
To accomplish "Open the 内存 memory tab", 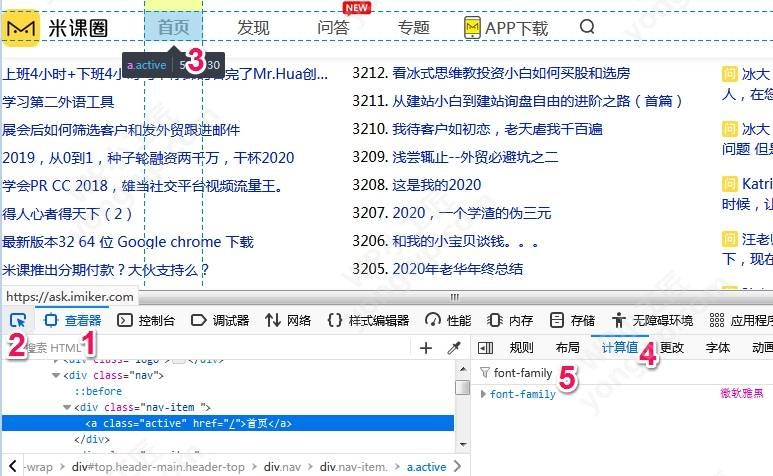I will click(x=510, y=321).
